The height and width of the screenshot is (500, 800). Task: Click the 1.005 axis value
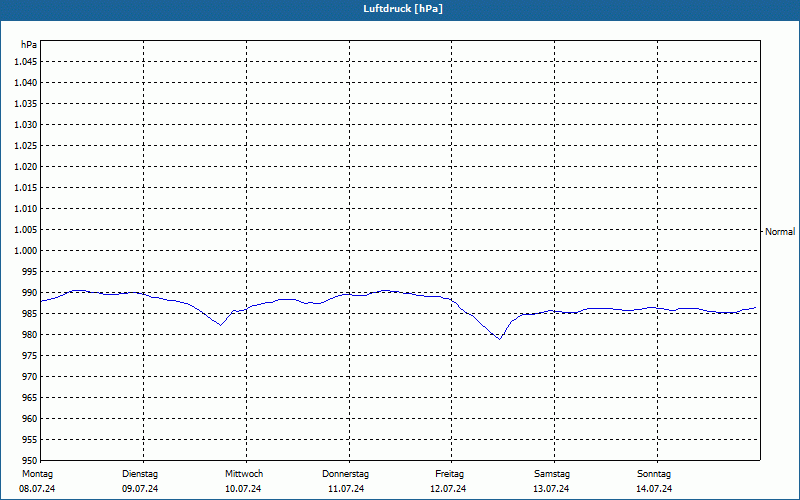click(26, 230)
